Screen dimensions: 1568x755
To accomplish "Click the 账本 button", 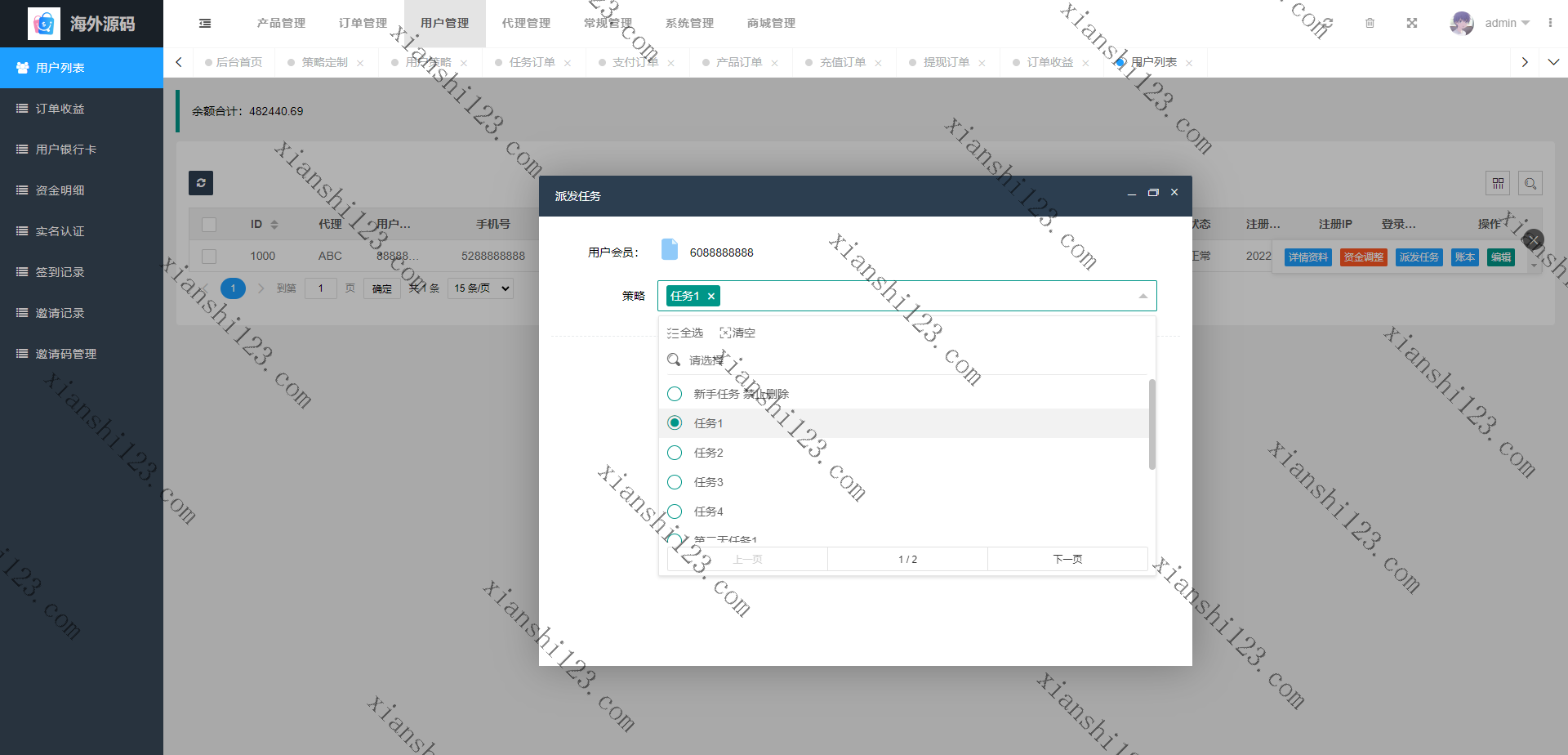I will pos(1465,257).
